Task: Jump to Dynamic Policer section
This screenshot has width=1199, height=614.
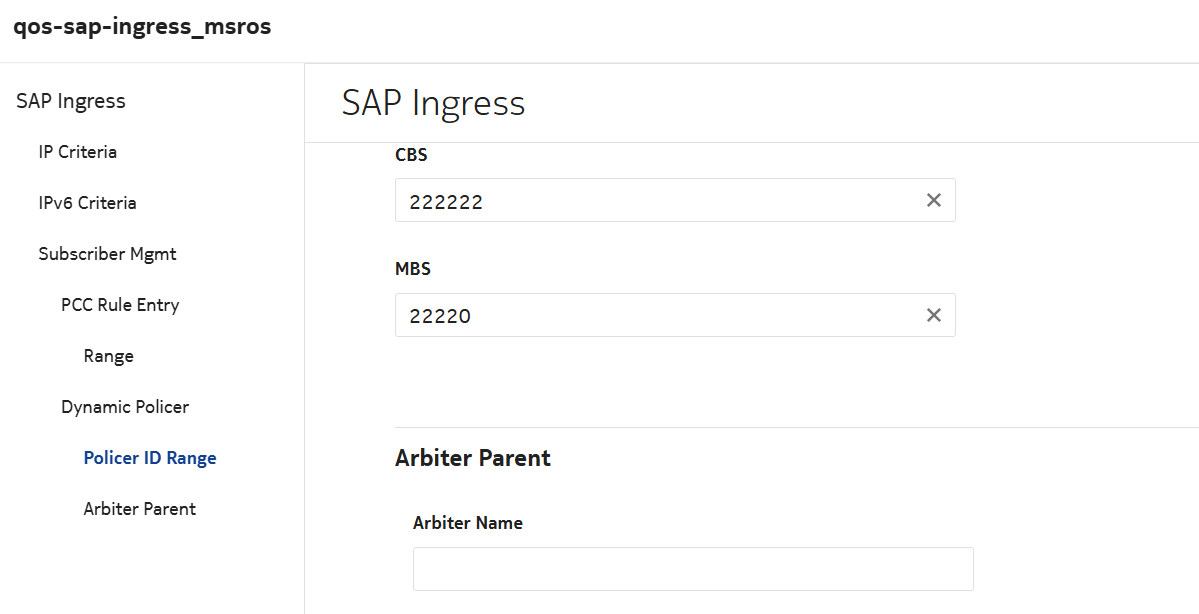Action: [125, 407]
